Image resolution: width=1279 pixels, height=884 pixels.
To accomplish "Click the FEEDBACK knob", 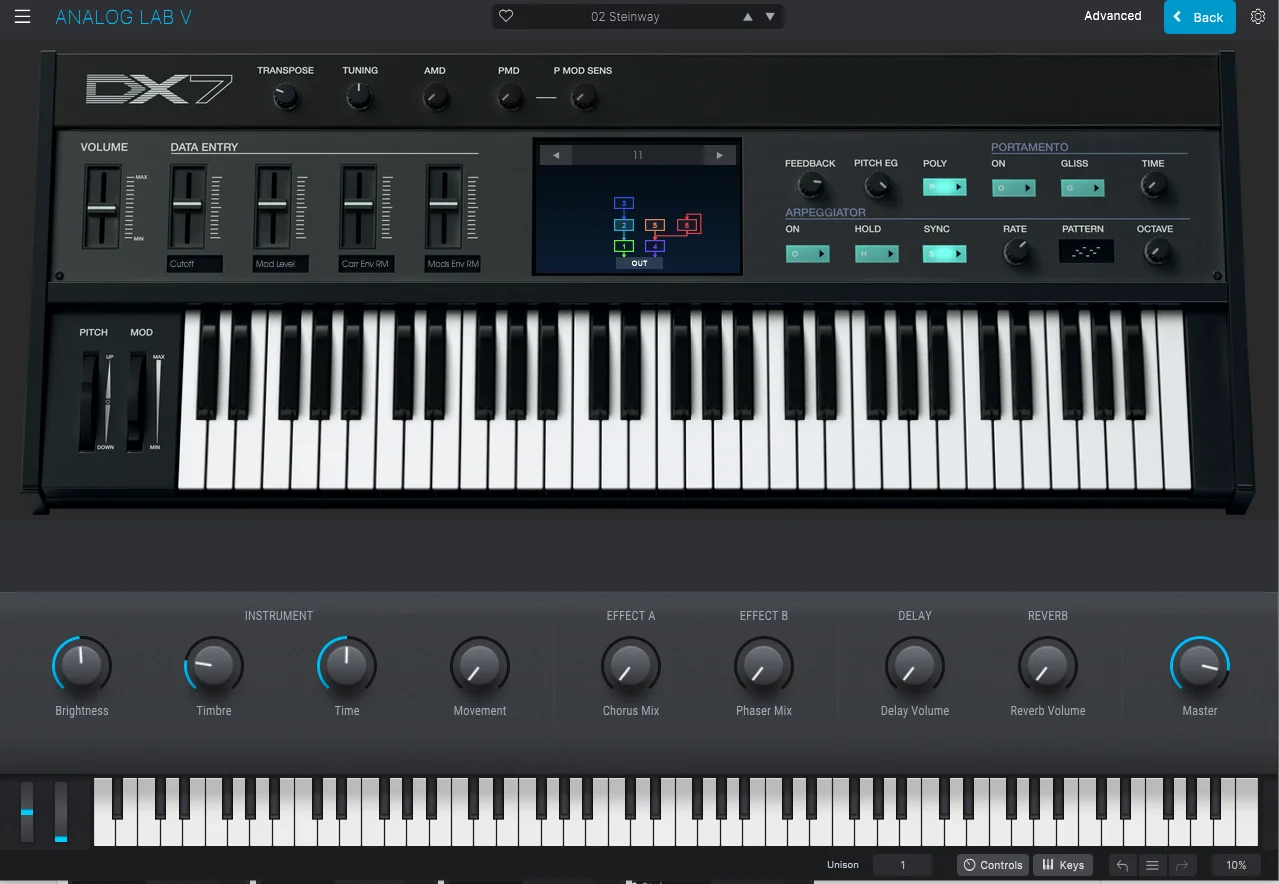I will pos(811,185).
